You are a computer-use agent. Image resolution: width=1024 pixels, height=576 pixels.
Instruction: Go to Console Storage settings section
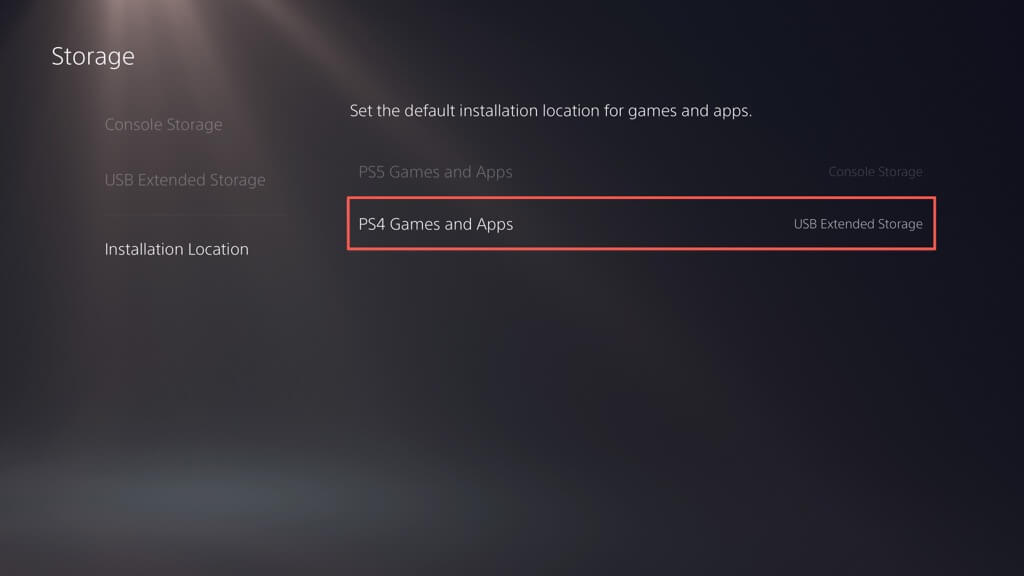click(x=163, y=124)
